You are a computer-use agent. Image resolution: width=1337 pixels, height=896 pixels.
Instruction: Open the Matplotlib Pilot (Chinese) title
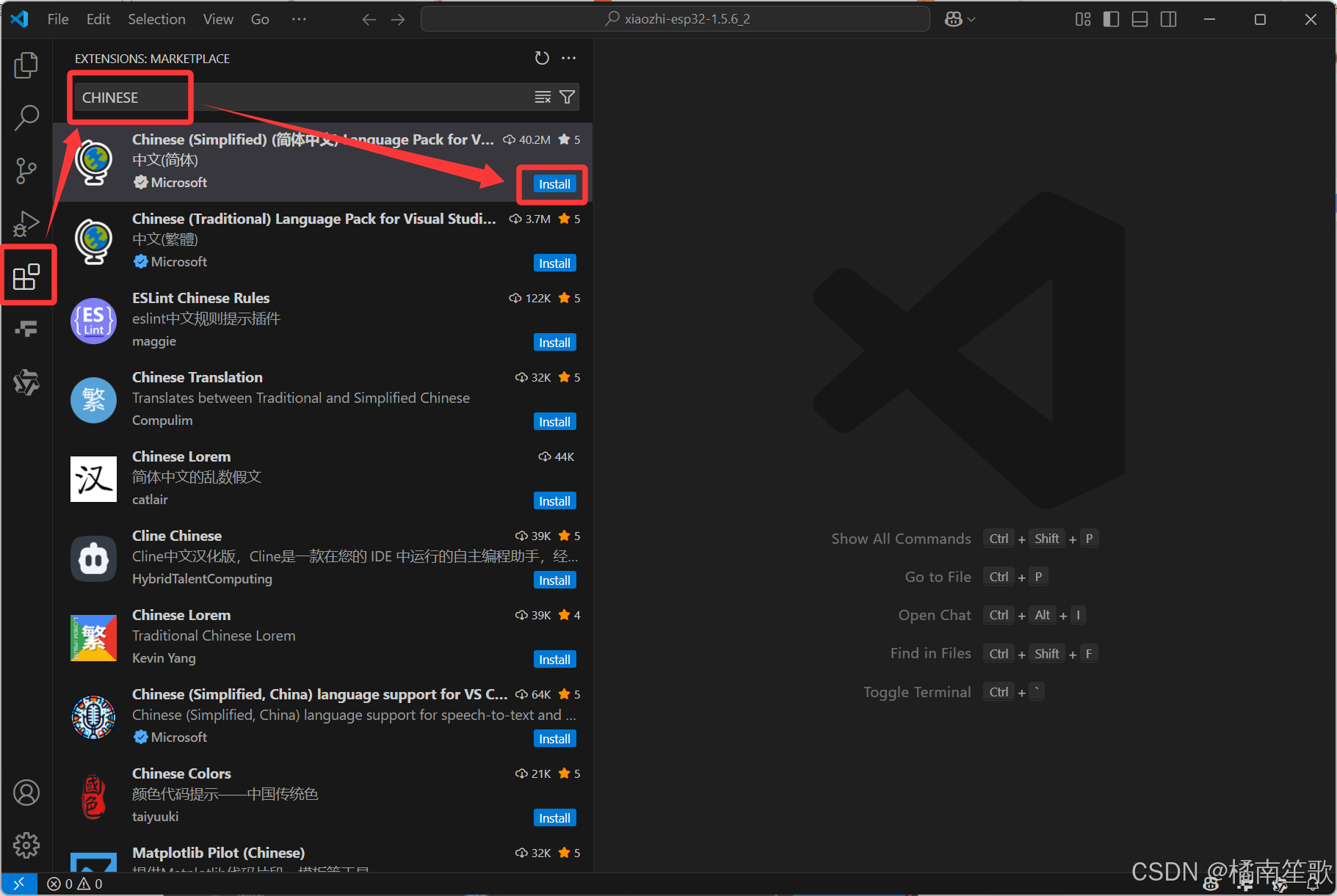click(218, 853)
